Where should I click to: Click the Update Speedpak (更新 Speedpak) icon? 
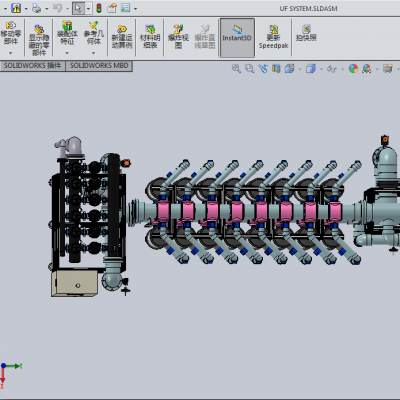(x=273, y=37)
